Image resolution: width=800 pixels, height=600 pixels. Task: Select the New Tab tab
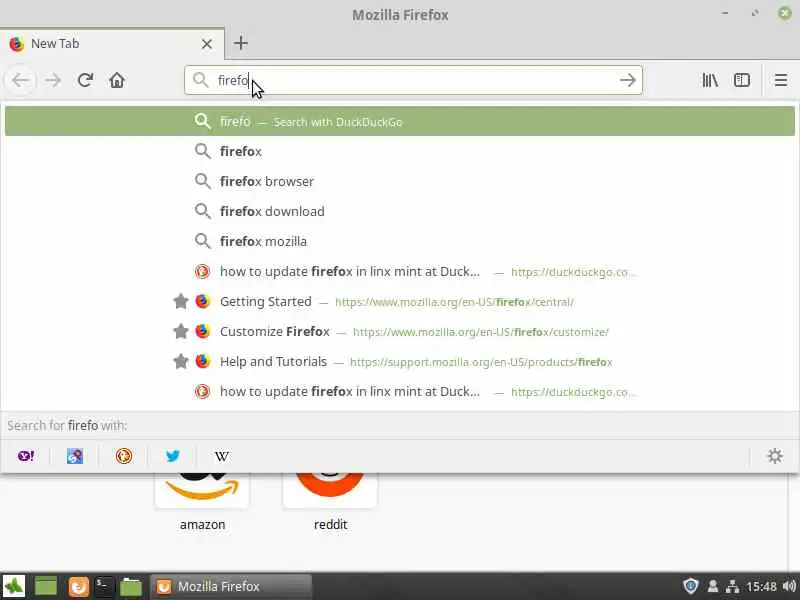[x=111, y=44]
